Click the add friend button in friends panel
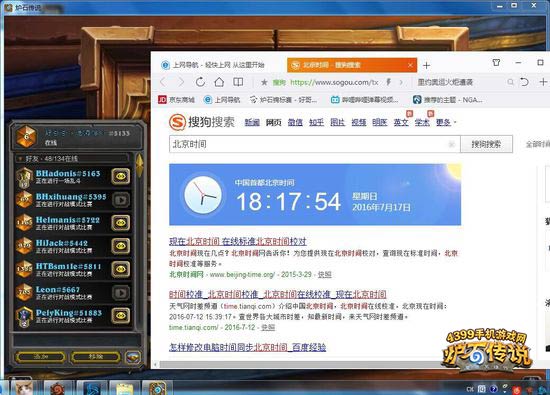 click(x=41, y=357)
